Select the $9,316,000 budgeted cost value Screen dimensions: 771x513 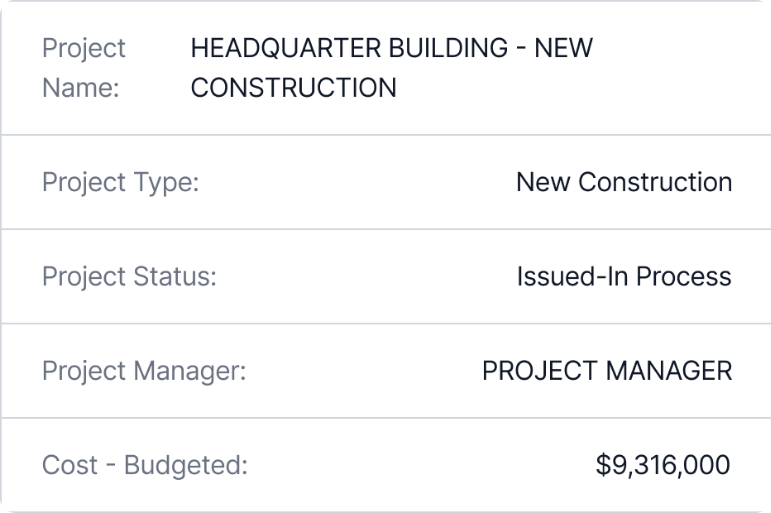[x=662, y=465]
